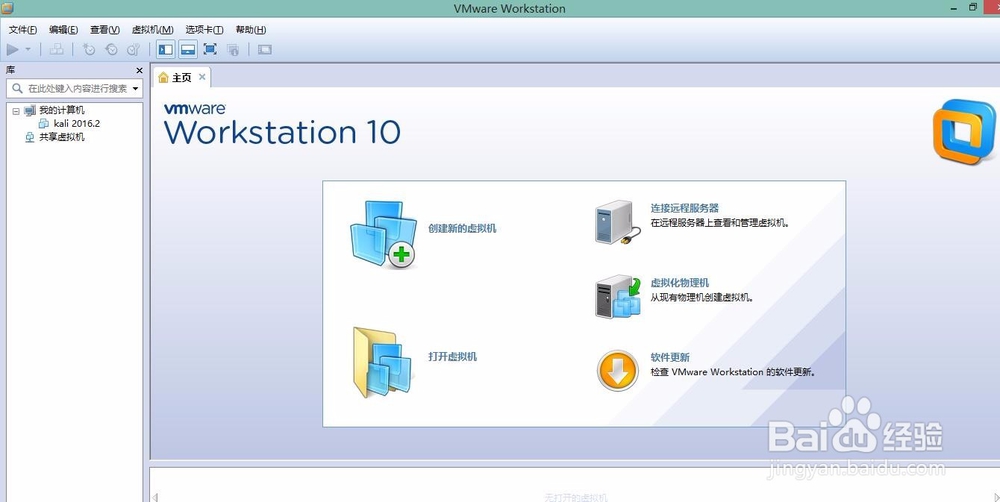Click the 软件更新 link

click(x=670, y=357)
